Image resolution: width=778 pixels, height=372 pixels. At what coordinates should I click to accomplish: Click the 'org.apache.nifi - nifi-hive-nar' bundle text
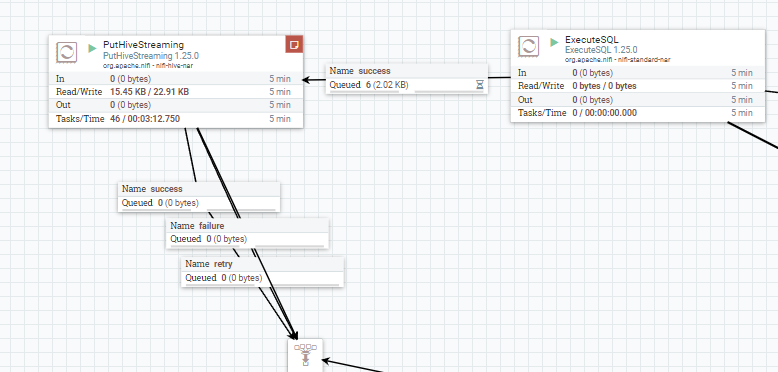148,65
